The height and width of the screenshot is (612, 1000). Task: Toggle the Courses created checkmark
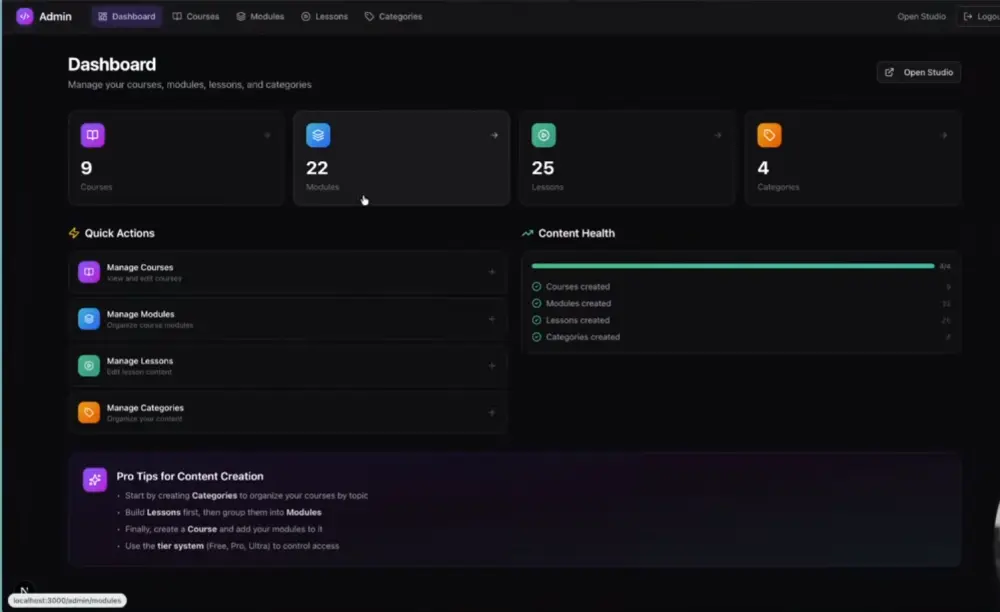coord(536,286)
